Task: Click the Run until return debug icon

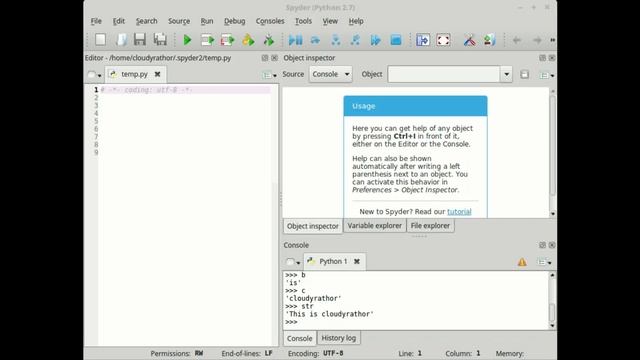Action: coord(356,40)
